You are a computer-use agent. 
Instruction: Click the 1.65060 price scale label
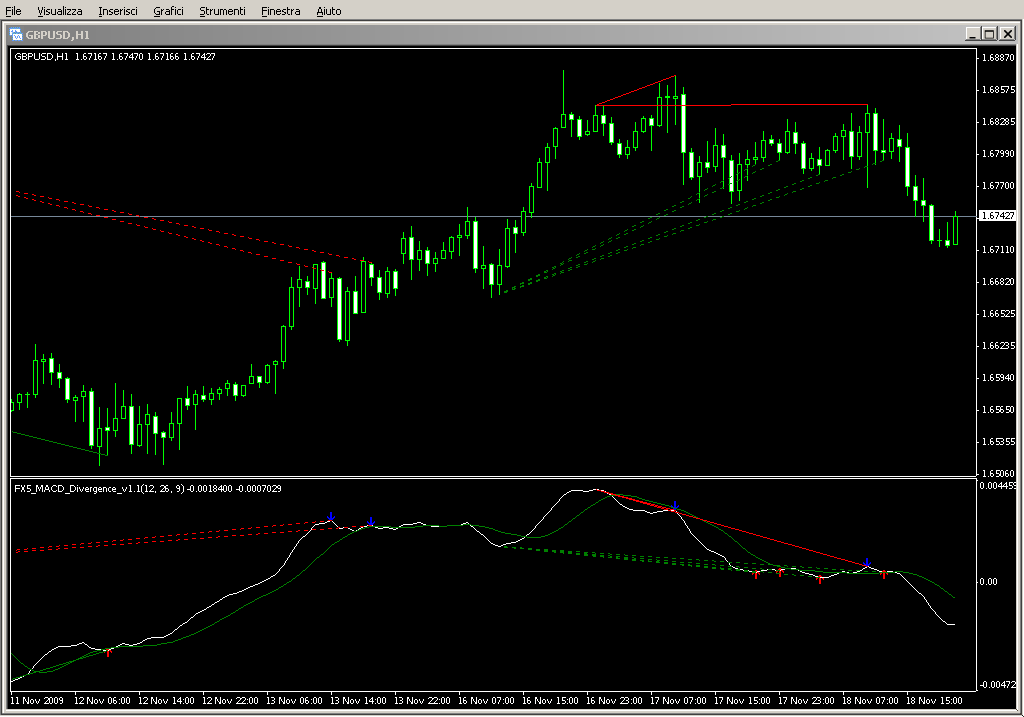point(998,473)
